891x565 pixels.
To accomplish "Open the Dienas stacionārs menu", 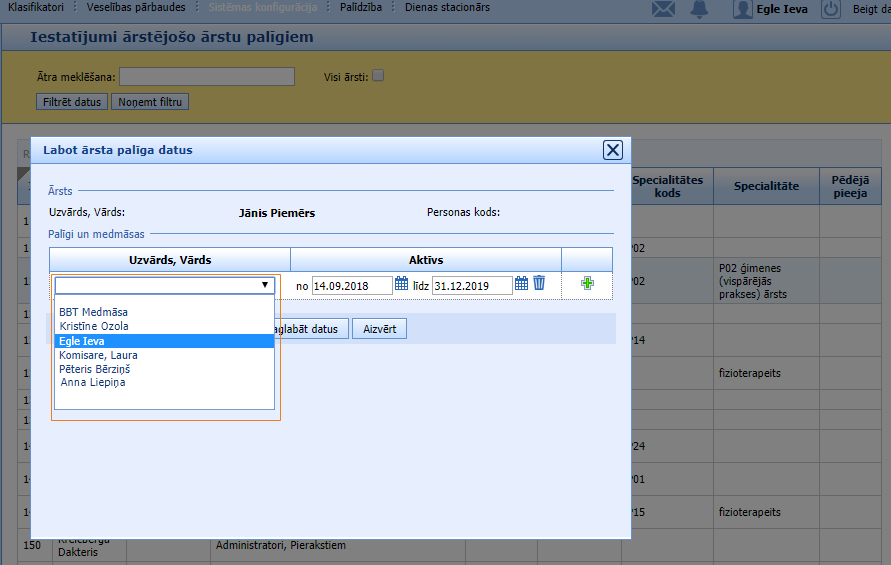I will [447, 7].
